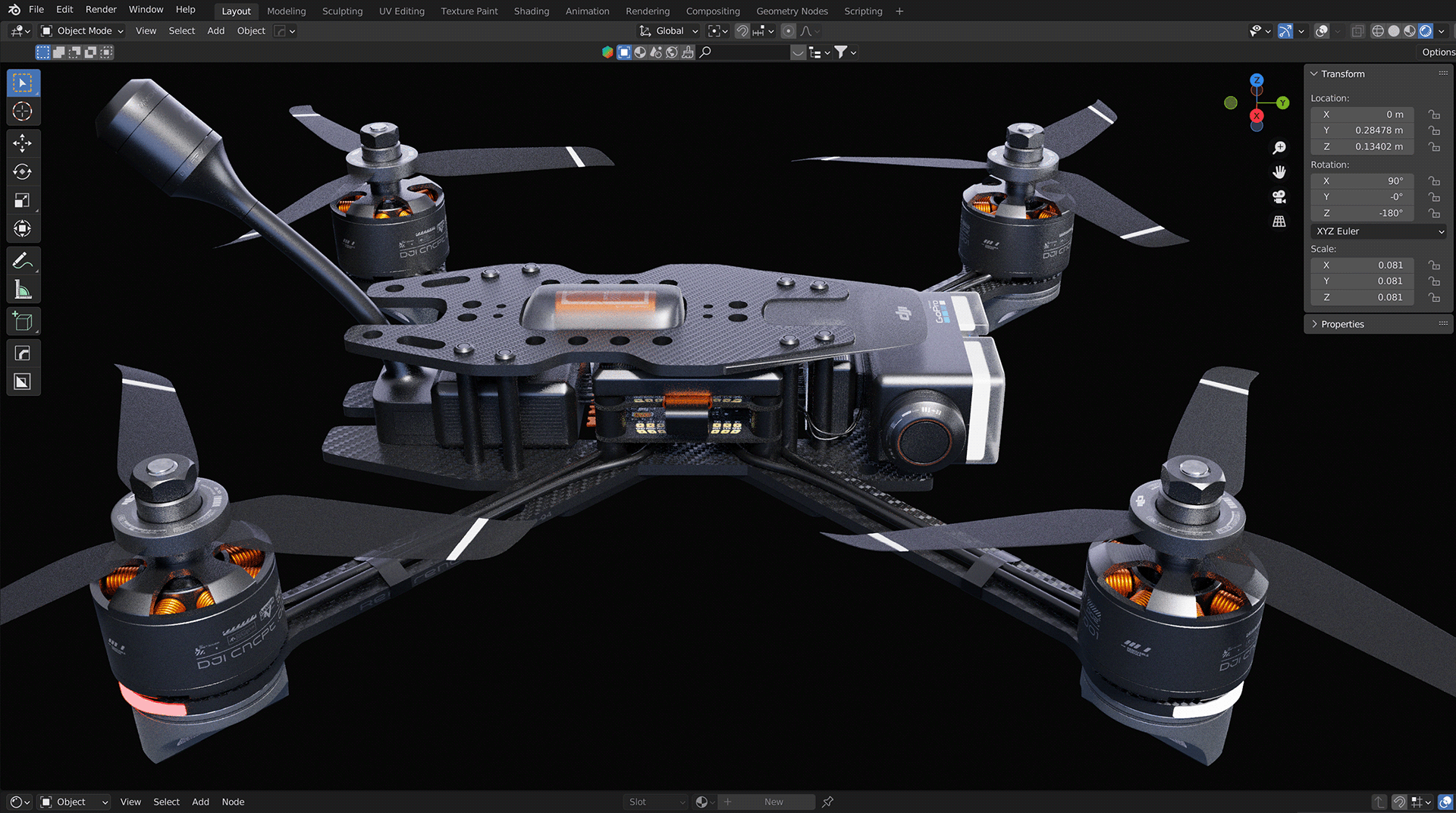Switch to the Shading workspace tab
Screen dimensions: 1456x813
click(x=531, y=11)
